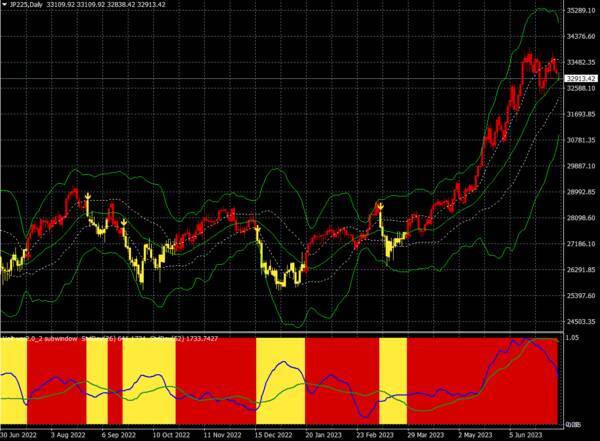Image resolution: width=600 pixels, height=441 pixels.
Task: Click the yellow indicator zone above 23 Feb 2023
Action: pyautogui.click(x=393, y=380)
